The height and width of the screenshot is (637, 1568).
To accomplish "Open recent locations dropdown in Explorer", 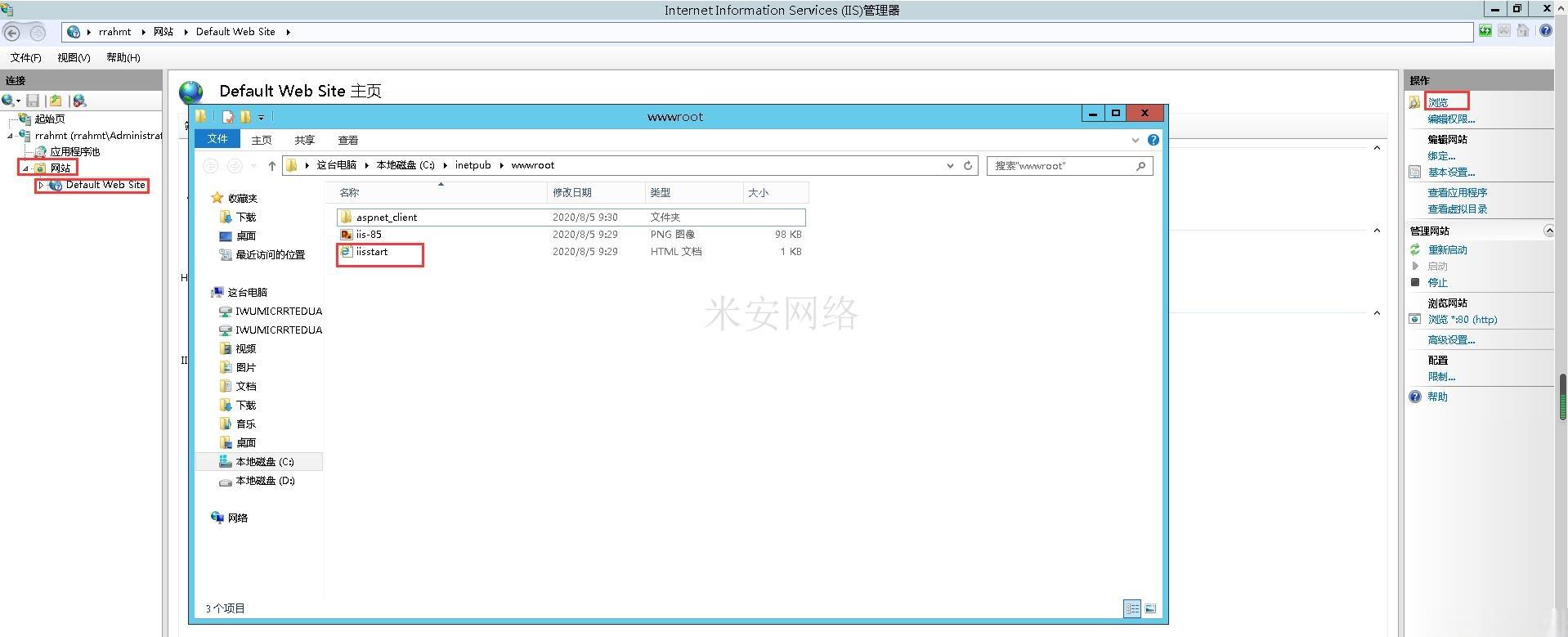I will click(x=253, y=166).
